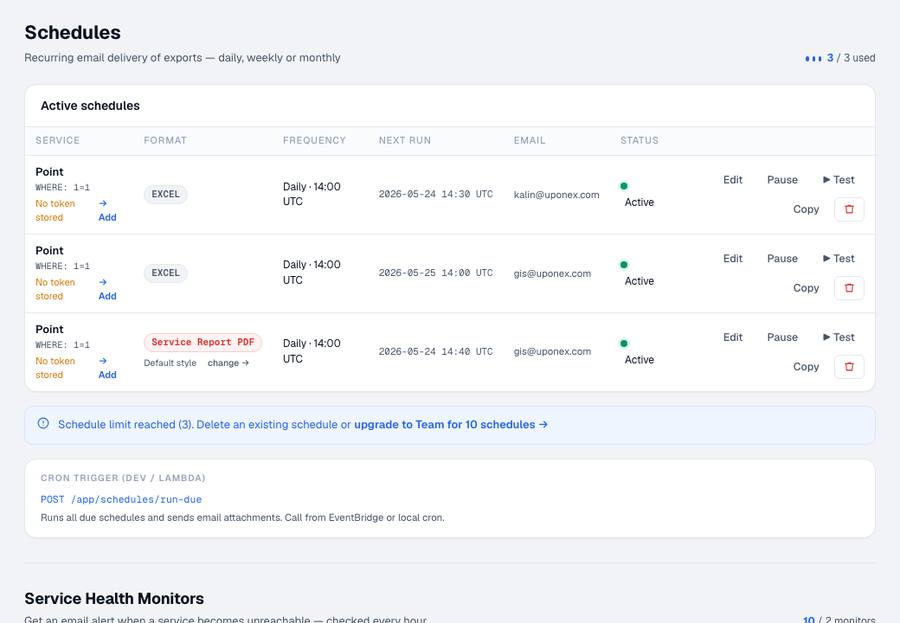
Task: Run Test for Service Report PDF schedule
Action: 839,337
